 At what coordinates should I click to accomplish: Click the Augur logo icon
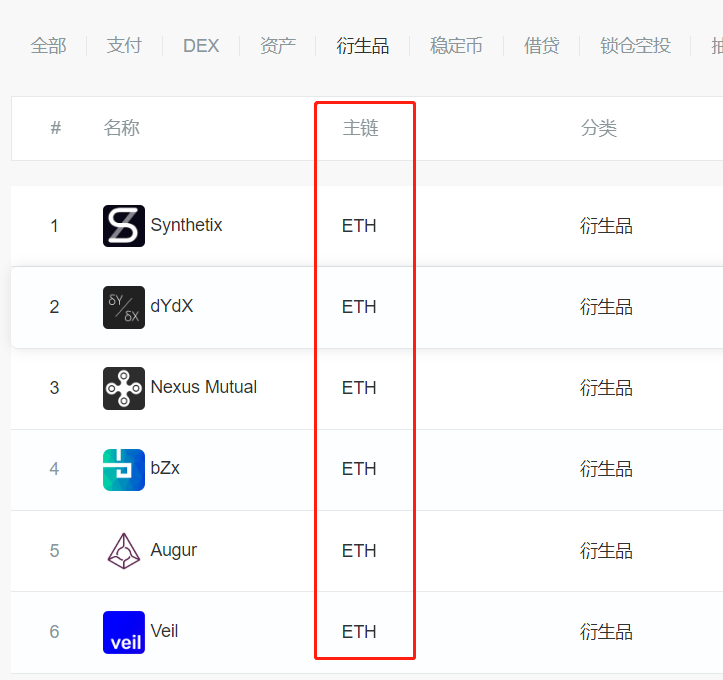point(124,551)
